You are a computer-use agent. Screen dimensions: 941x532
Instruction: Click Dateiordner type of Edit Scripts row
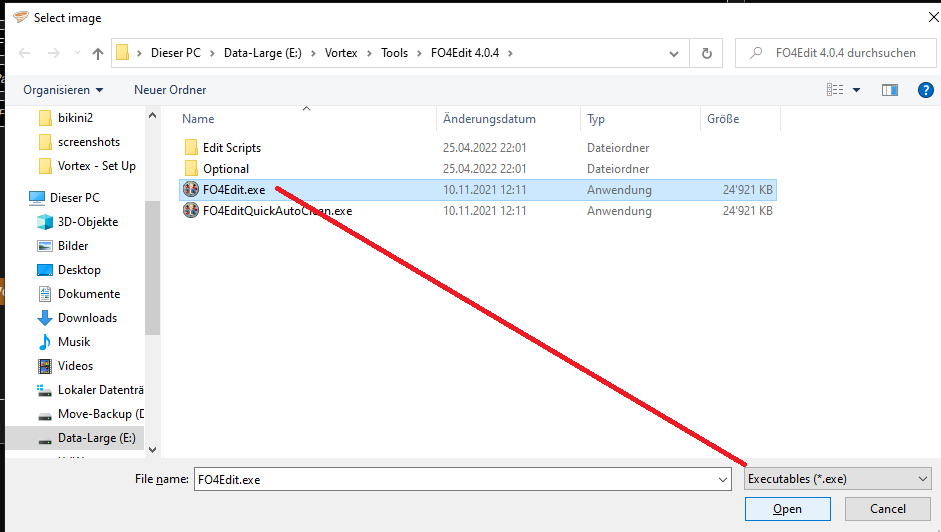click(618, 148)
